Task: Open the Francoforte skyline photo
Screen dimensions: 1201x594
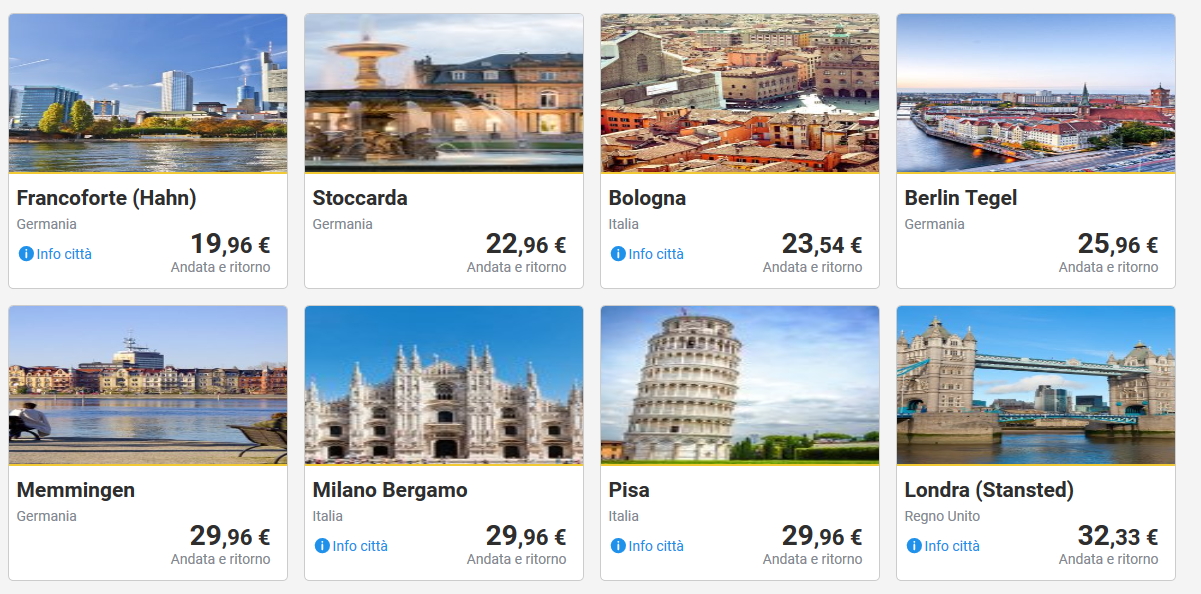Action: coord(148,93)
